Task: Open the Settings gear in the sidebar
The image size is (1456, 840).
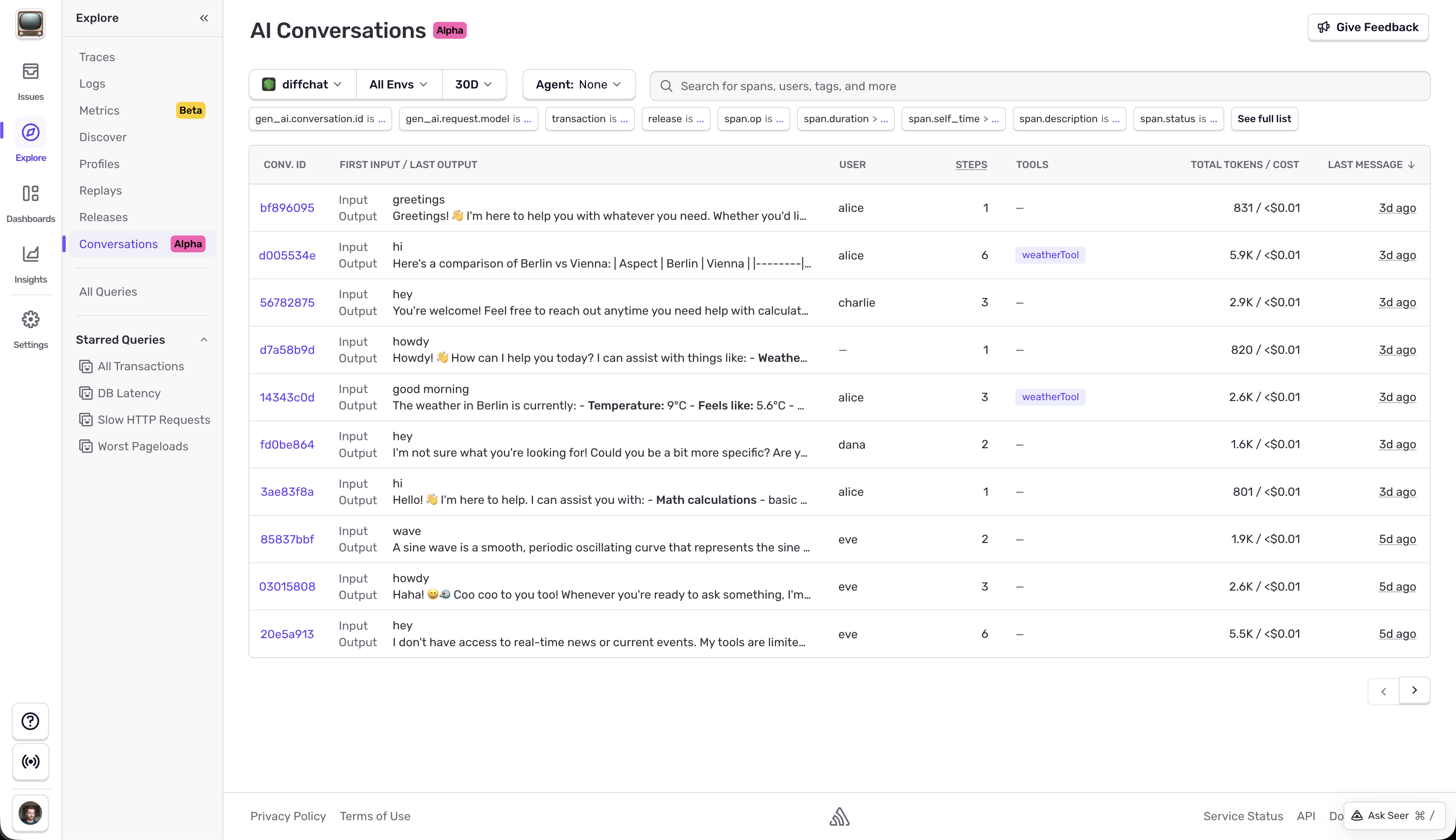Action: [31, 329]
